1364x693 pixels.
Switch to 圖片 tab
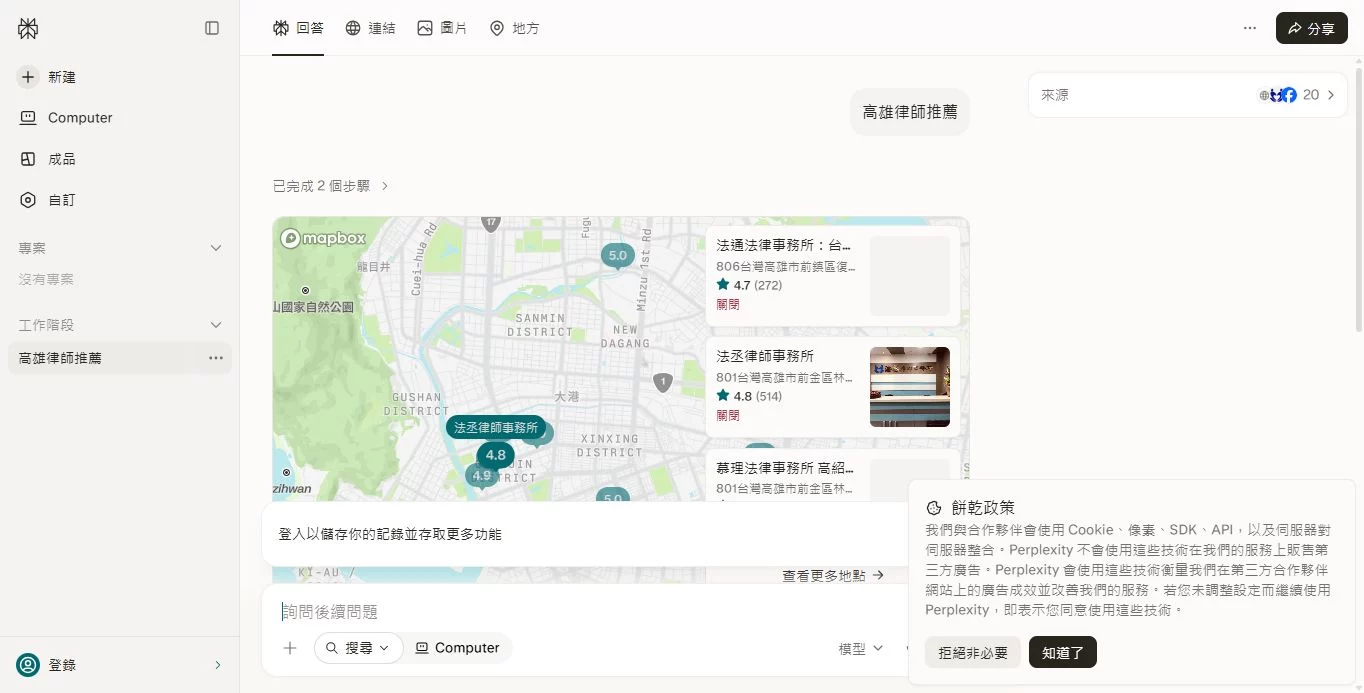point(442,28)
